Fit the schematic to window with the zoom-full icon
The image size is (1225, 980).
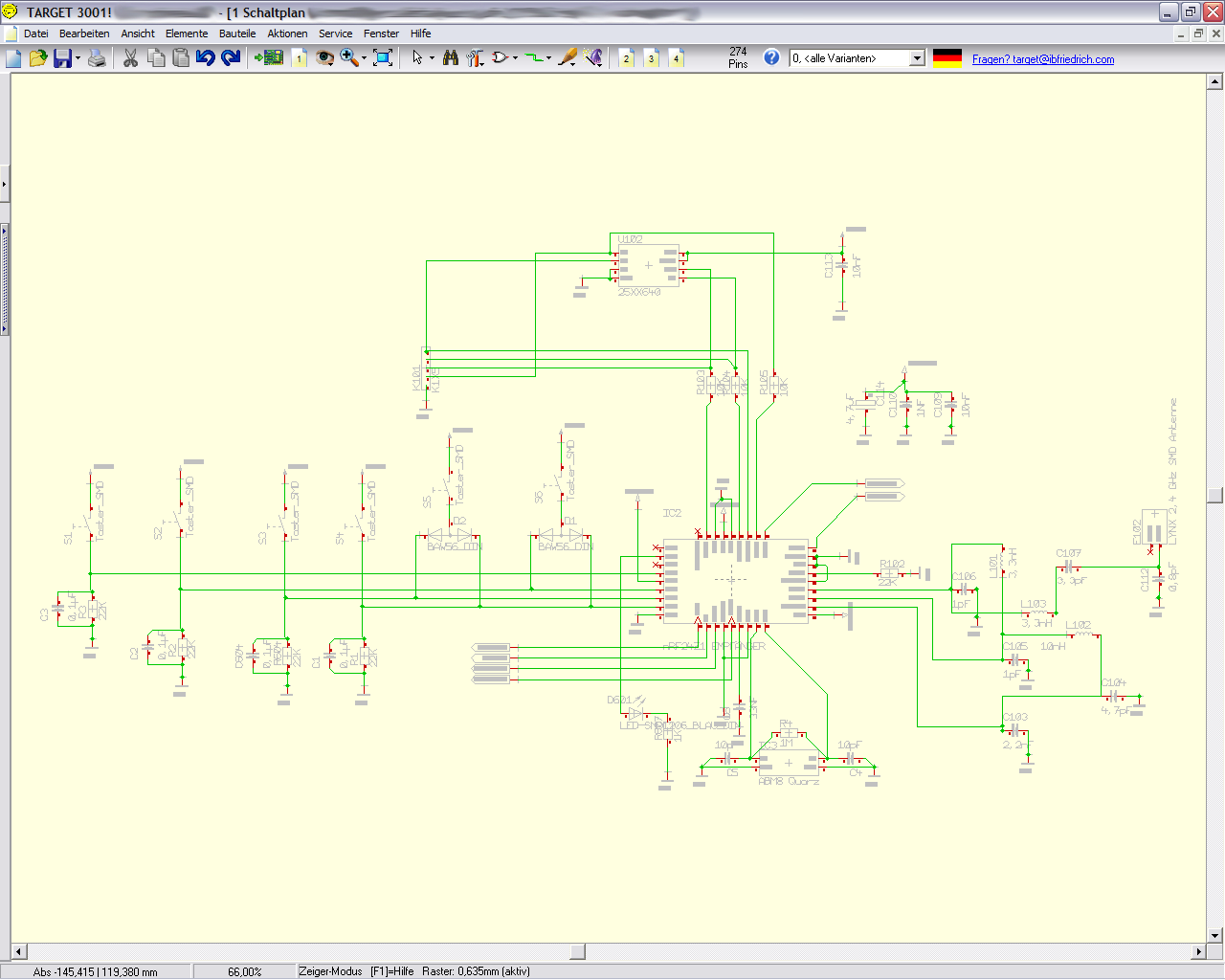383,58
